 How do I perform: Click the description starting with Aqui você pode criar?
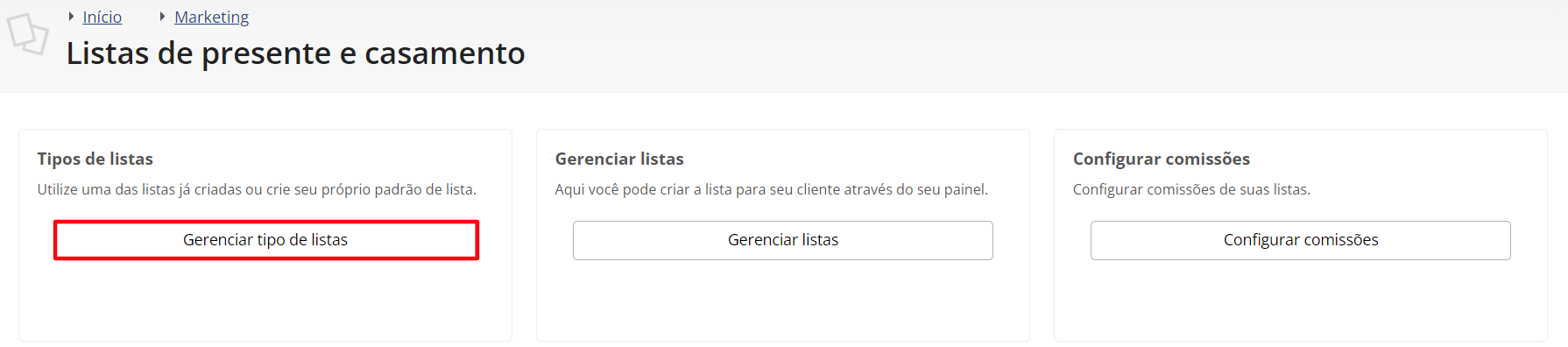771,189
